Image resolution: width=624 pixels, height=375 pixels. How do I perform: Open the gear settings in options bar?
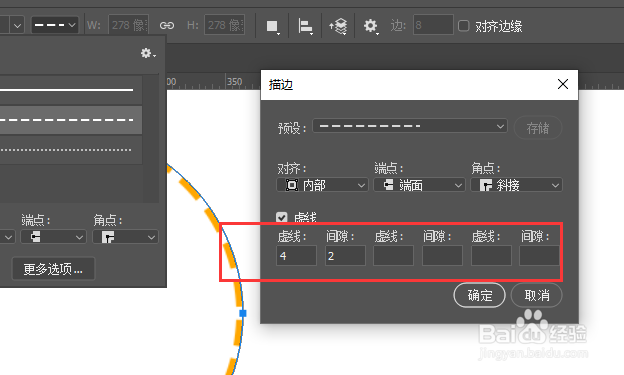click(370, 26)
